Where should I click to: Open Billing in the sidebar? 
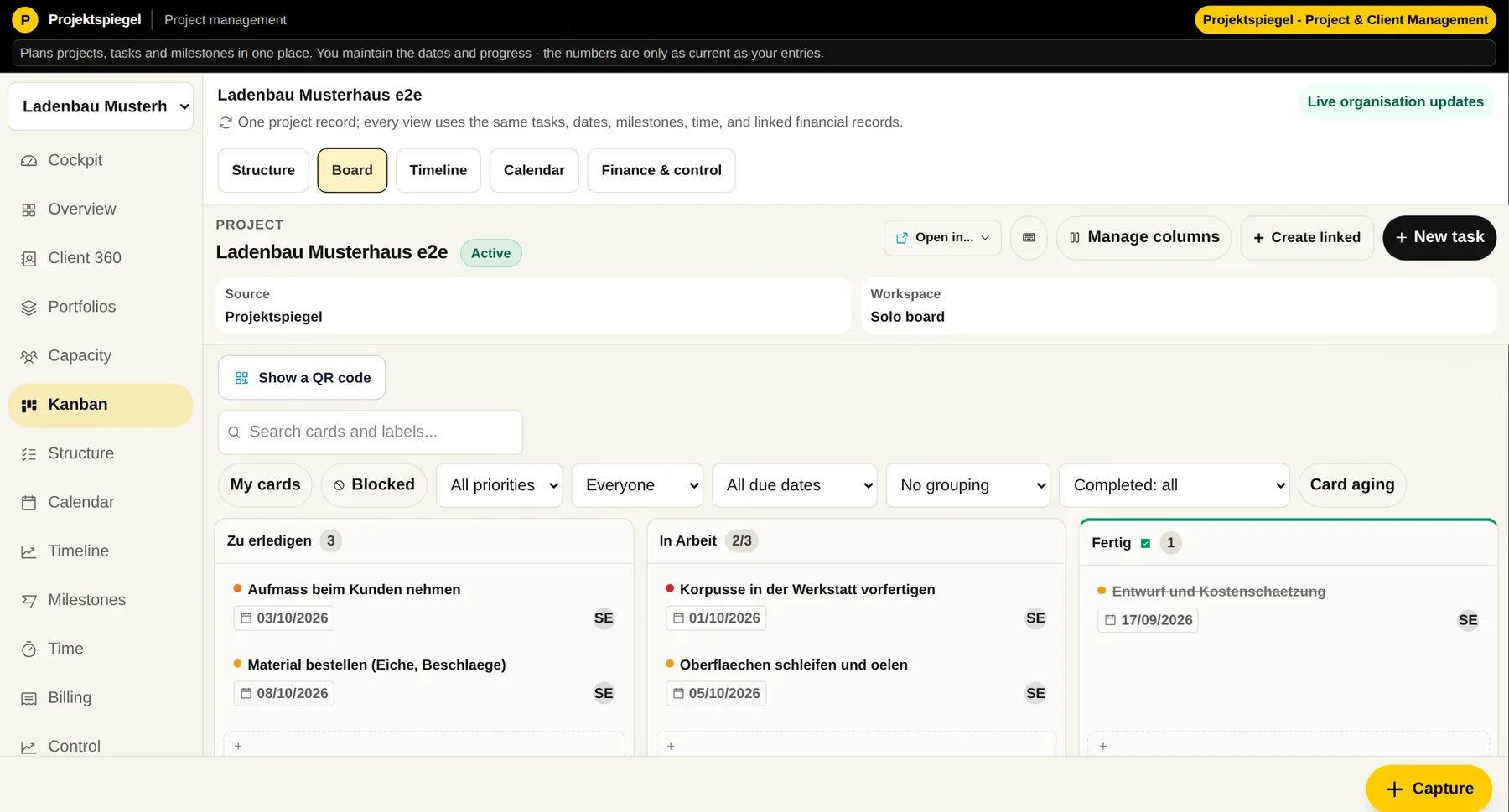coord(101,697)
